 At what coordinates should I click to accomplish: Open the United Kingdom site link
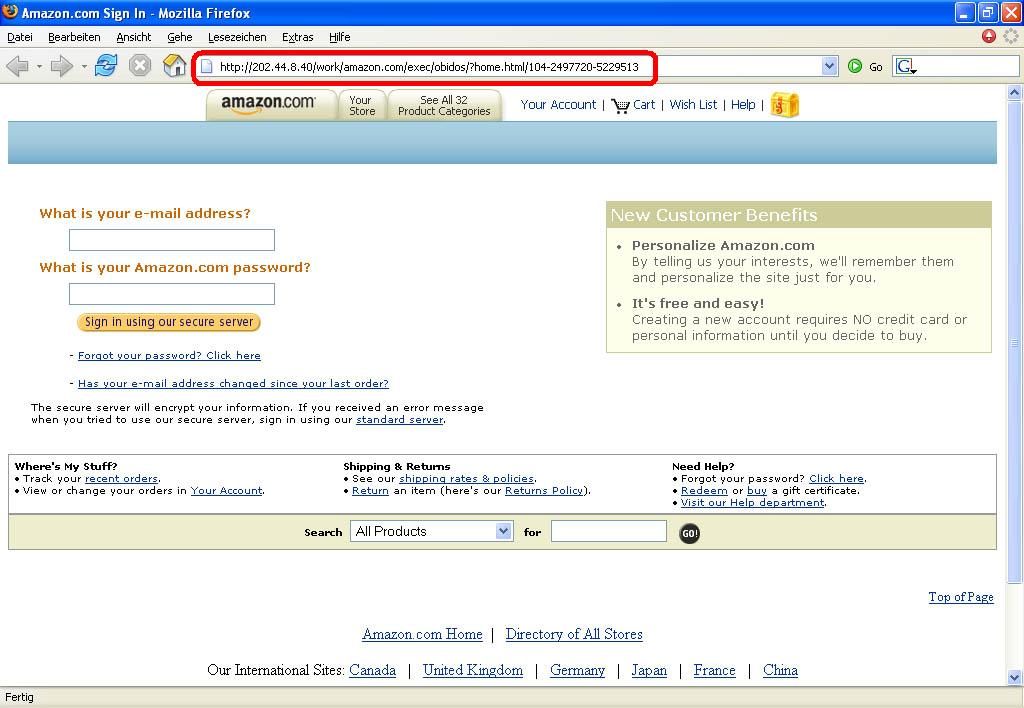point(473,670)
